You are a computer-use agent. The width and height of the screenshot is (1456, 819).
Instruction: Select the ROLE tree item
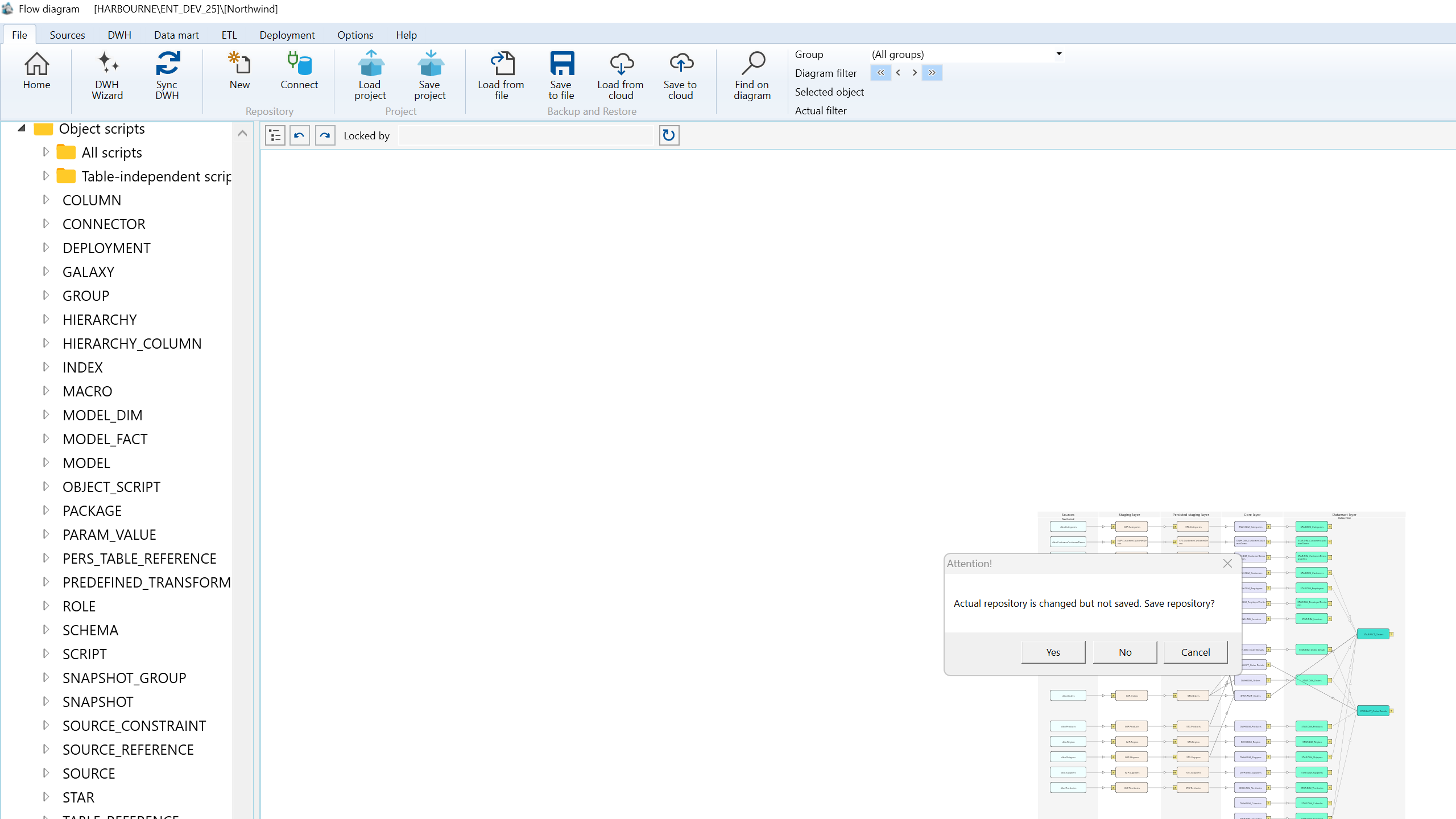(x=79, y=606)
